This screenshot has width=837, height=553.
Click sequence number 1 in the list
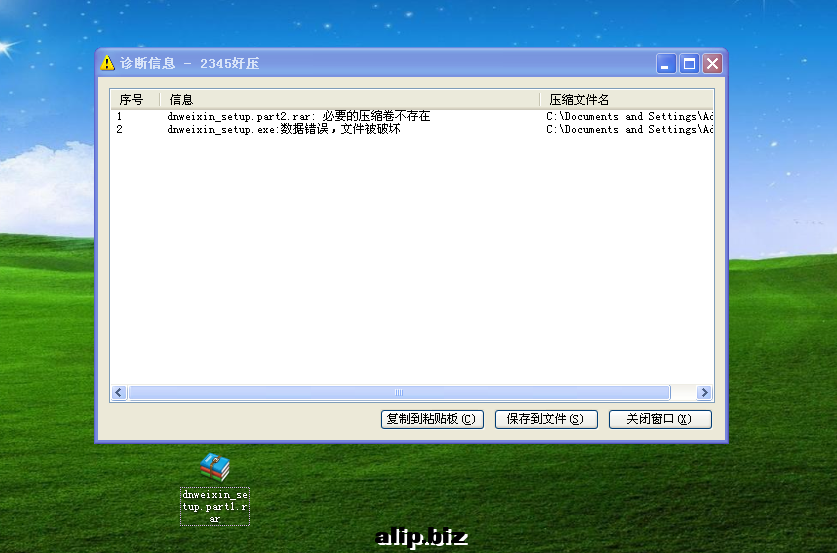pyautogui.click(x=120, y=116)
